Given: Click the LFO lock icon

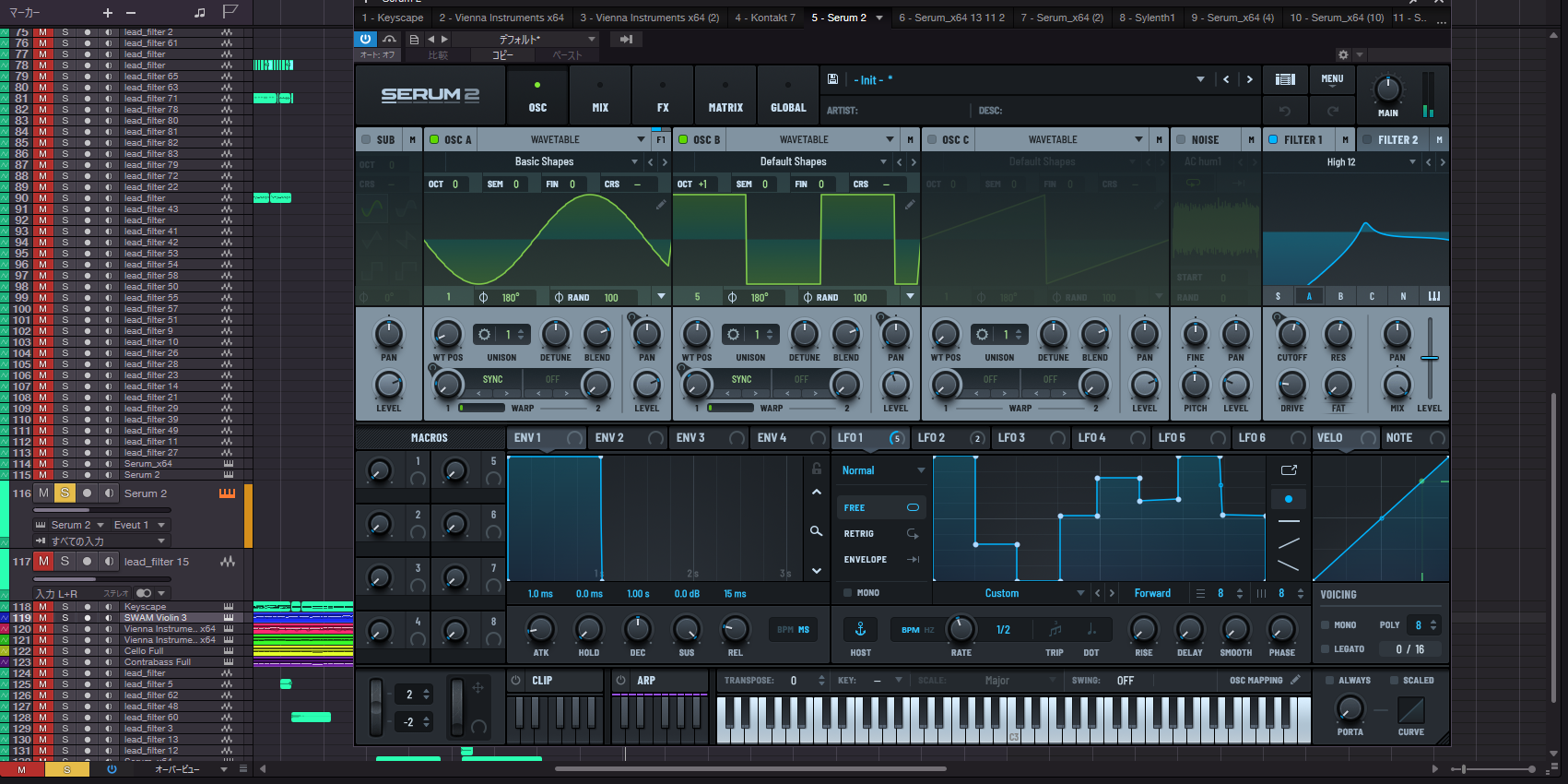Looking at the screenshot, I should (x=817, y=469).
